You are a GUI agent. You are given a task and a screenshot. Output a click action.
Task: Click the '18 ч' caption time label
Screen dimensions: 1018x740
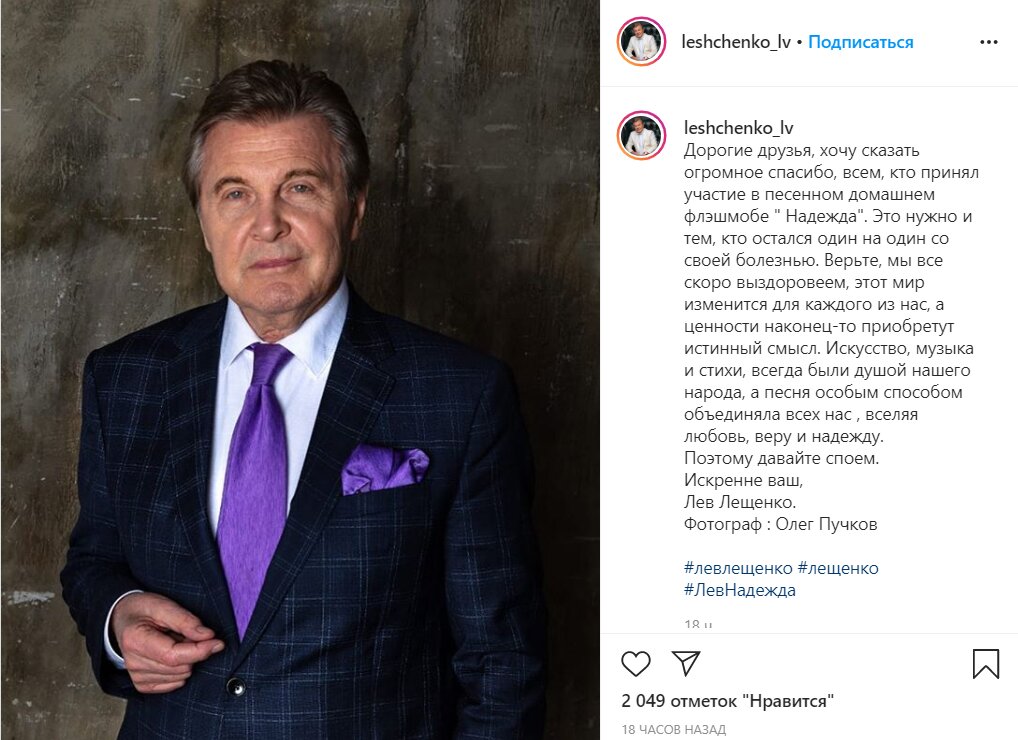[698, 626]
